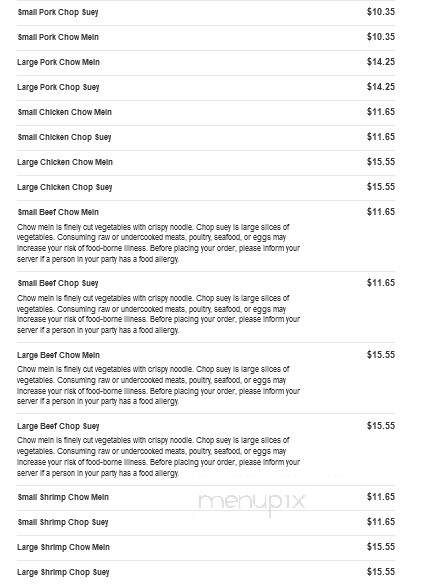Select the Large Beef Chop Suey title
This screenshot has width=431, height=584.
[58, 426]
